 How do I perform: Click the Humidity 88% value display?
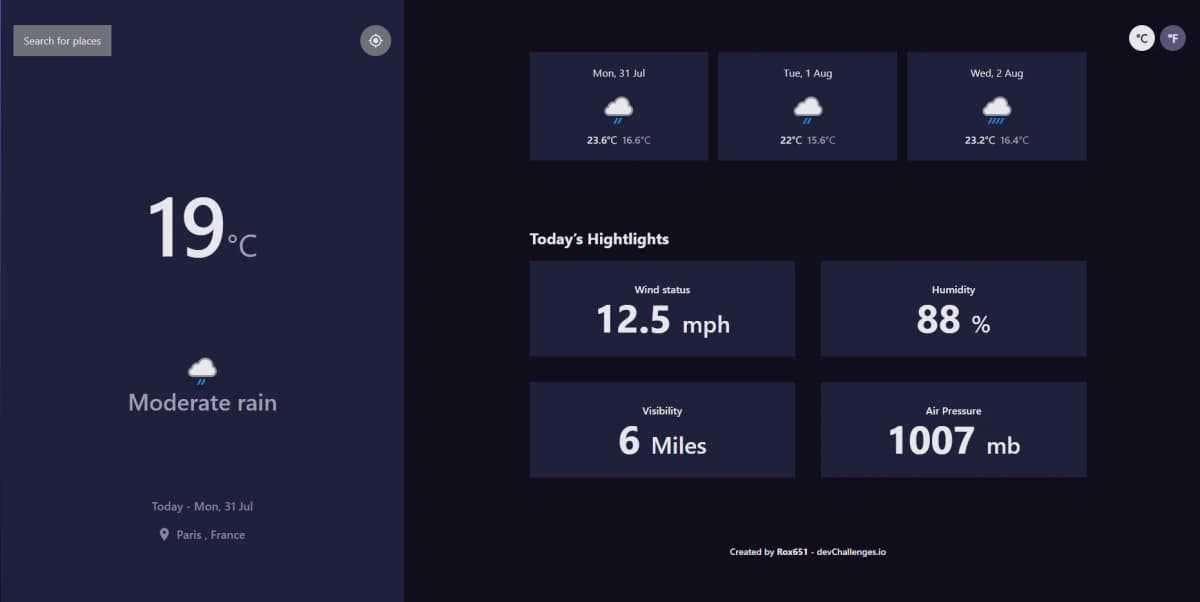(x=952, y=320)
